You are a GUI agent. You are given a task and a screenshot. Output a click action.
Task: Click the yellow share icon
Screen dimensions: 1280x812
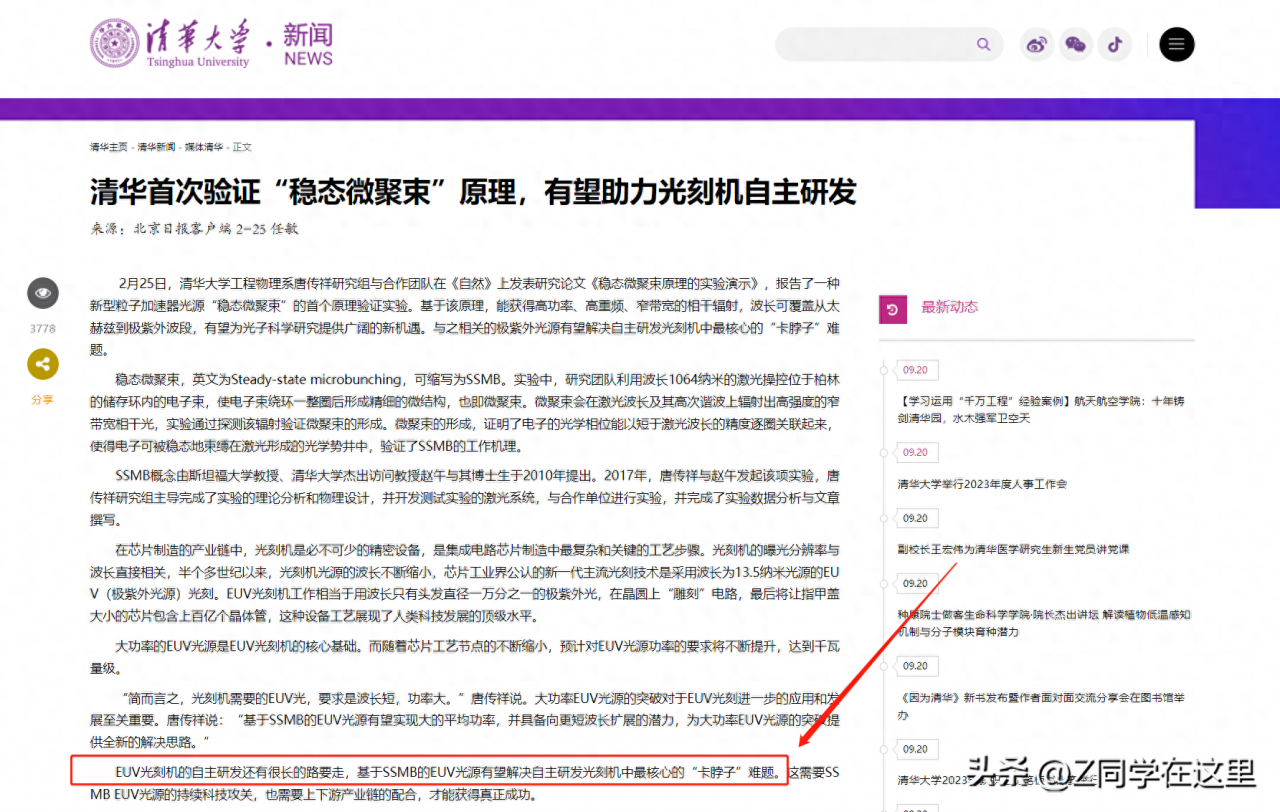42,364
